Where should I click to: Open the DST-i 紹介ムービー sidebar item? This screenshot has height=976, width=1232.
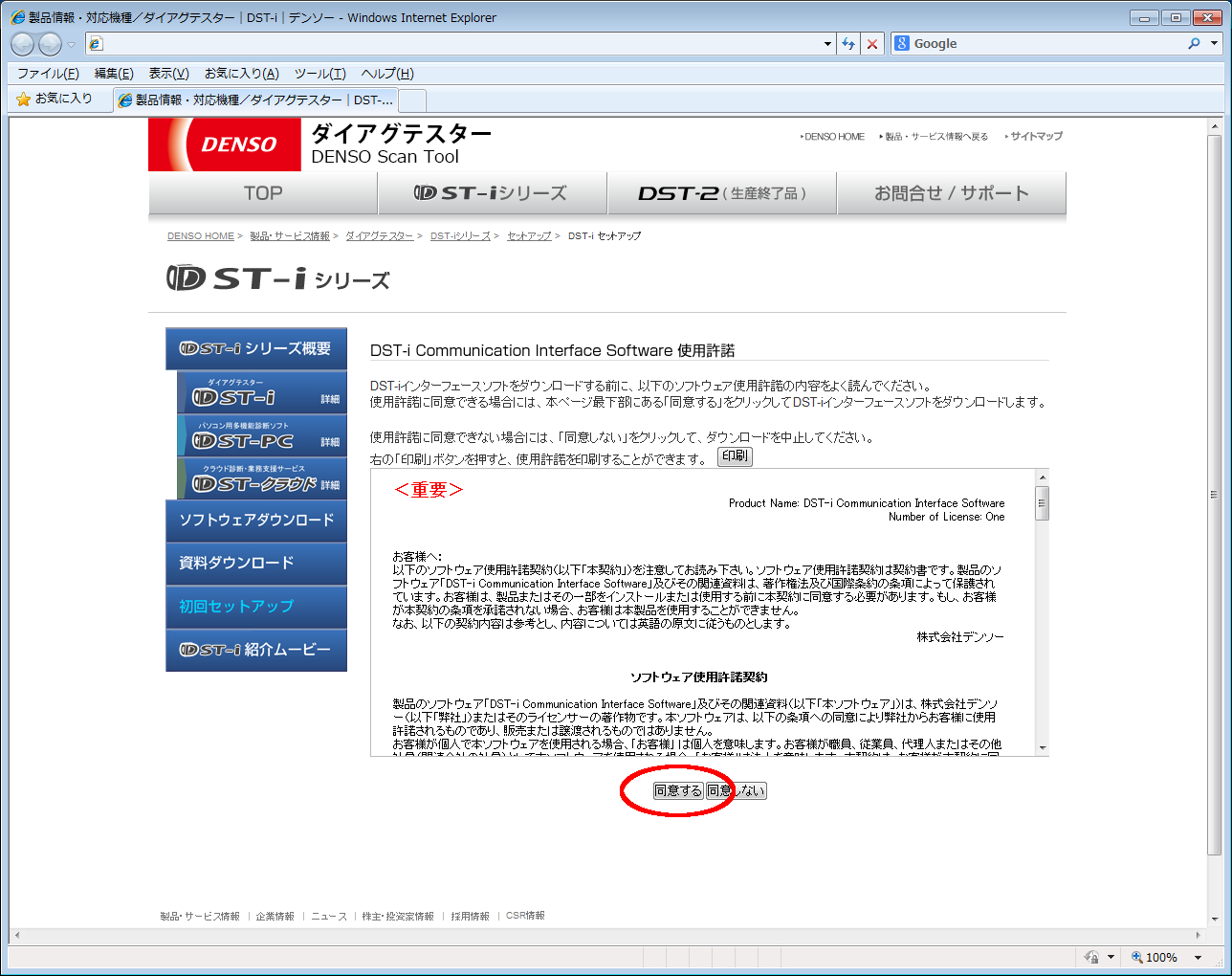256,650
